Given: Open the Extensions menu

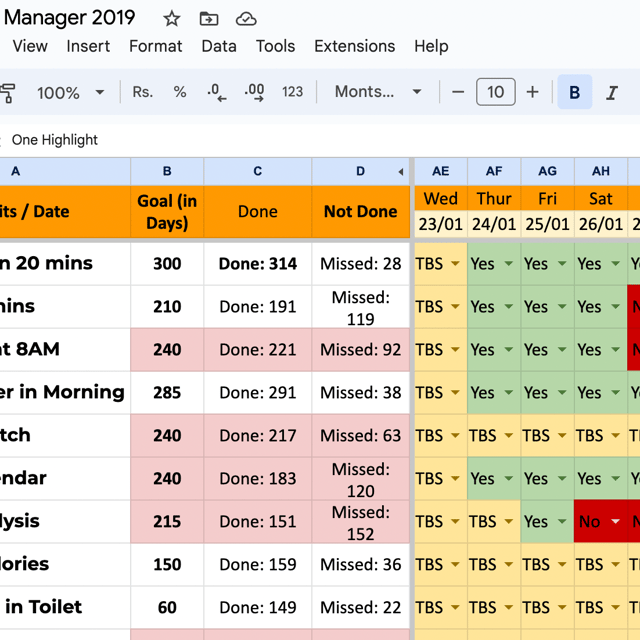Looking at the screenshot, I should pos(354,46).
